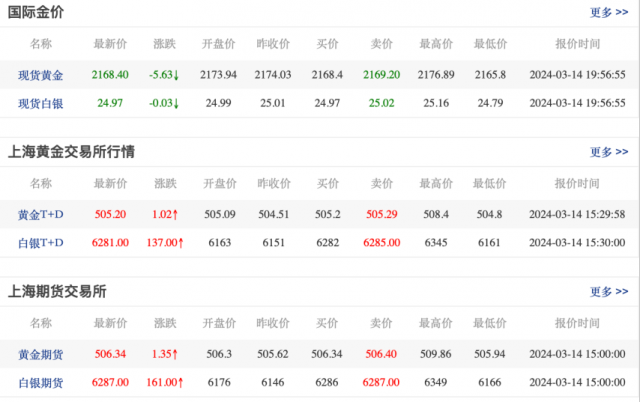640x402 pixels.
Task: Select the 黄金T+D row name
Action: [41, 214]
